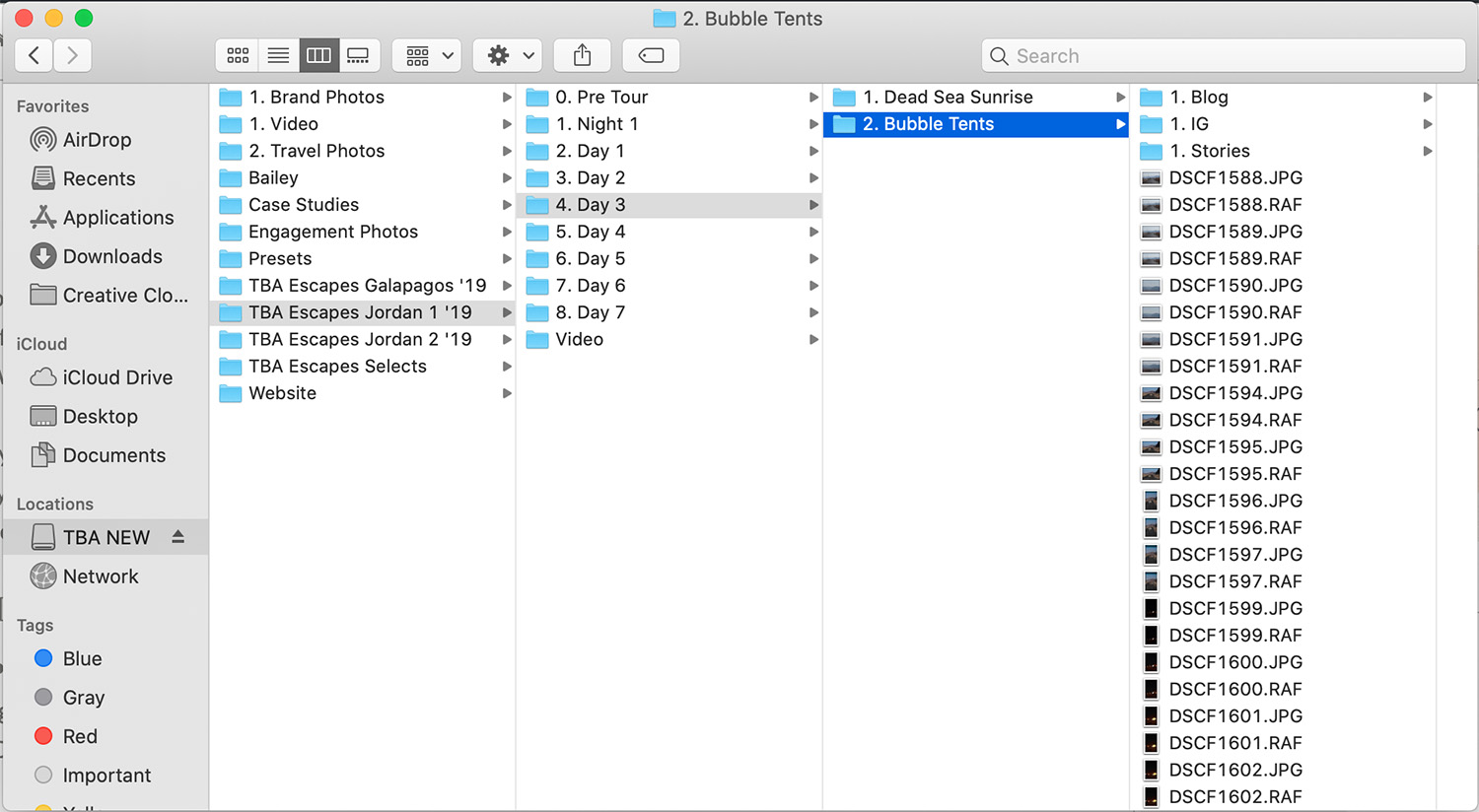The image size is (1479, 812).
Task: Select the Red tag in sidebar
Action: coord(80,736)
